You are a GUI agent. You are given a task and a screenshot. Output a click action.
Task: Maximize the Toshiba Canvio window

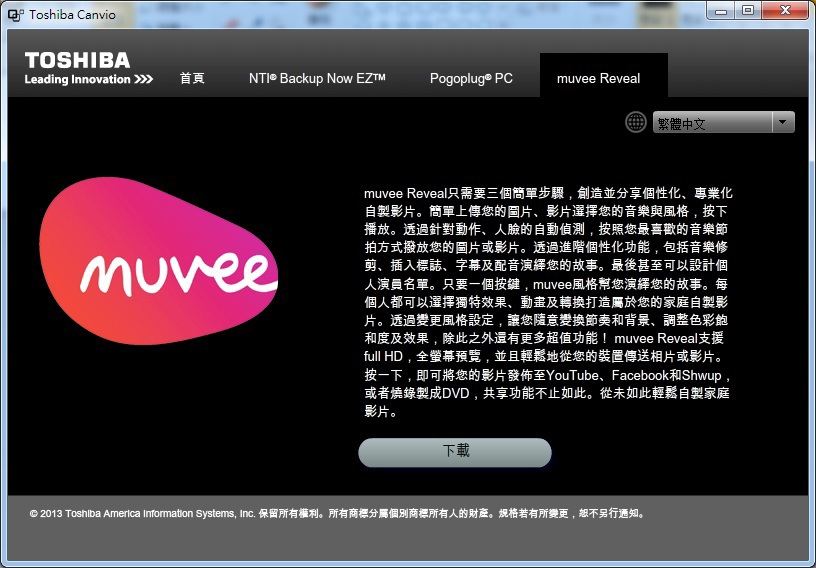(748, 11)
